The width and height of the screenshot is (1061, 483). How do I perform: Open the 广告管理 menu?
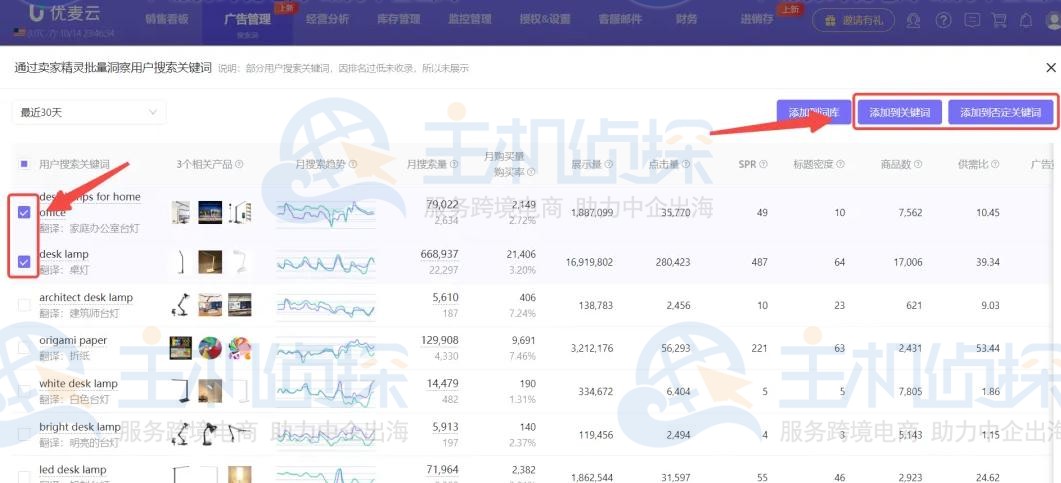click(x=247, y=20)
